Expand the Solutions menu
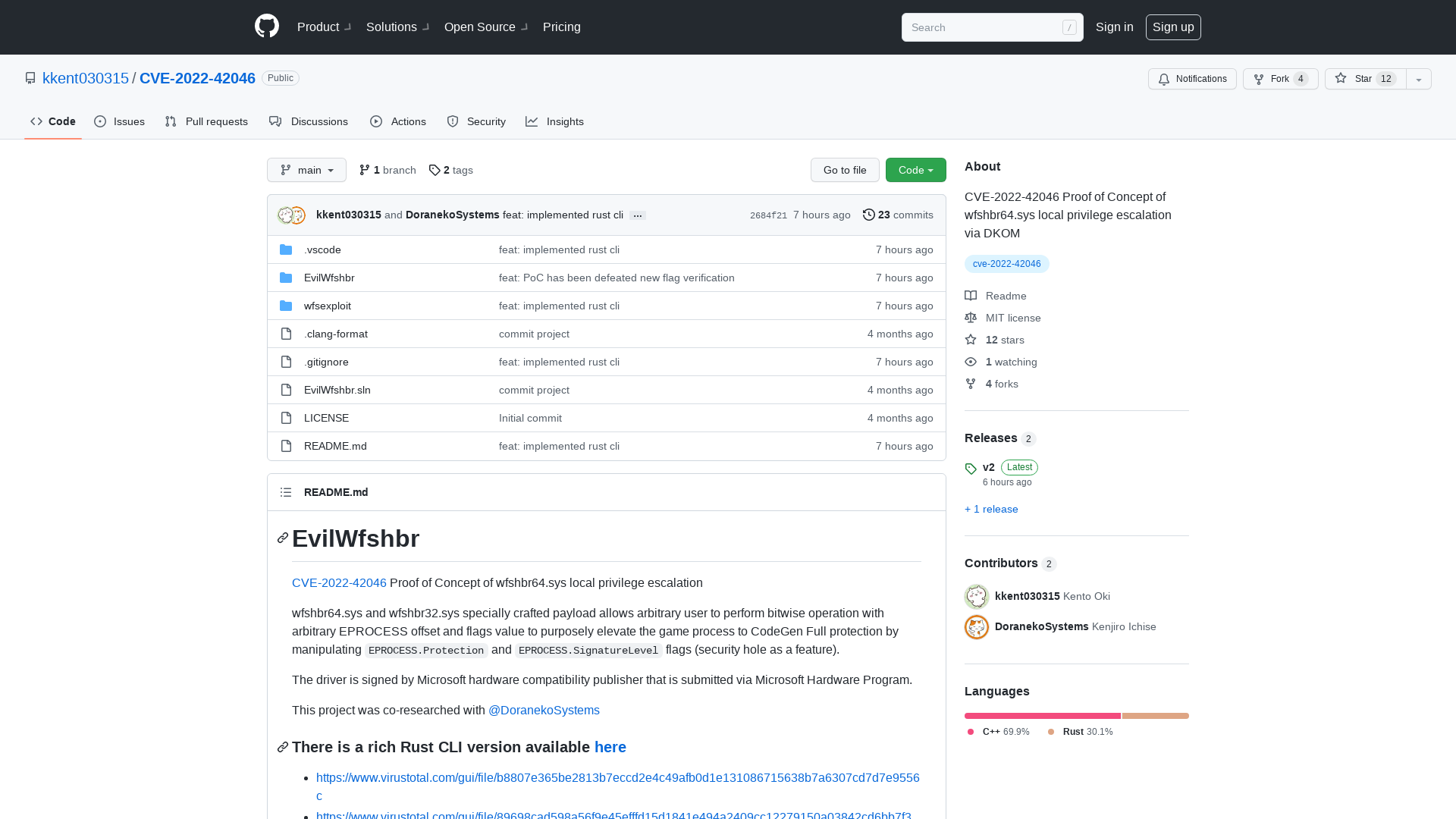Image resolution: width=1456 pixels, height=819 pixels. pos(397,27)
